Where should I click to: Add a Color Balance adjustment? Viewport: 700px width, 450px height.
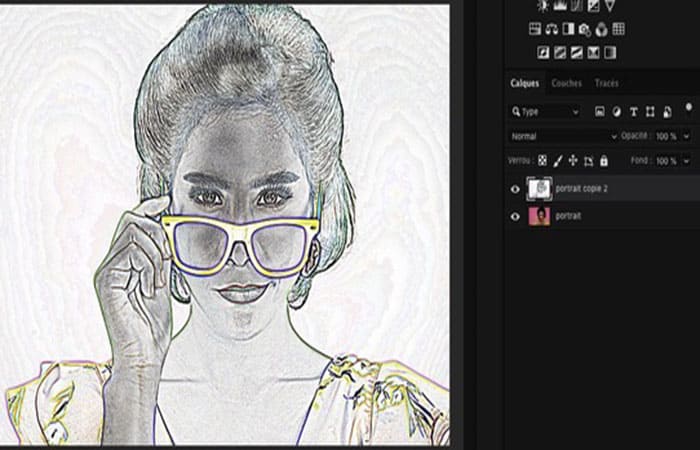point(552,29)
